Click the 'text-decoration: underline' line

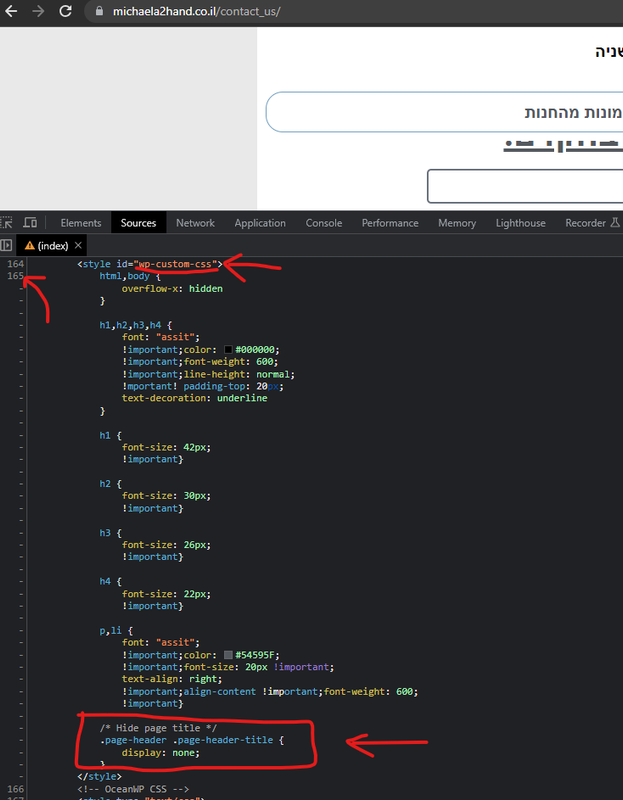click(x=194, y=398)
